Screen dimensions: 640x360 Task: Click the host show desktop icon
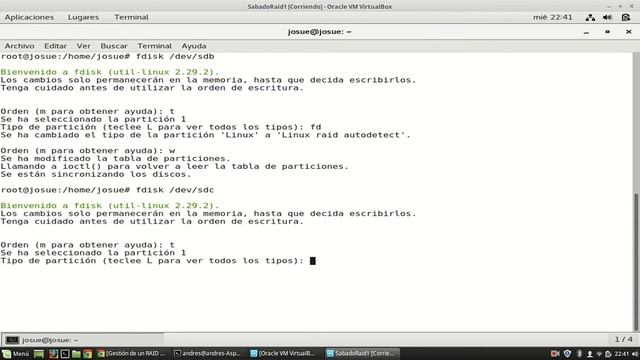pyautogui.click(x=39, y=353)
